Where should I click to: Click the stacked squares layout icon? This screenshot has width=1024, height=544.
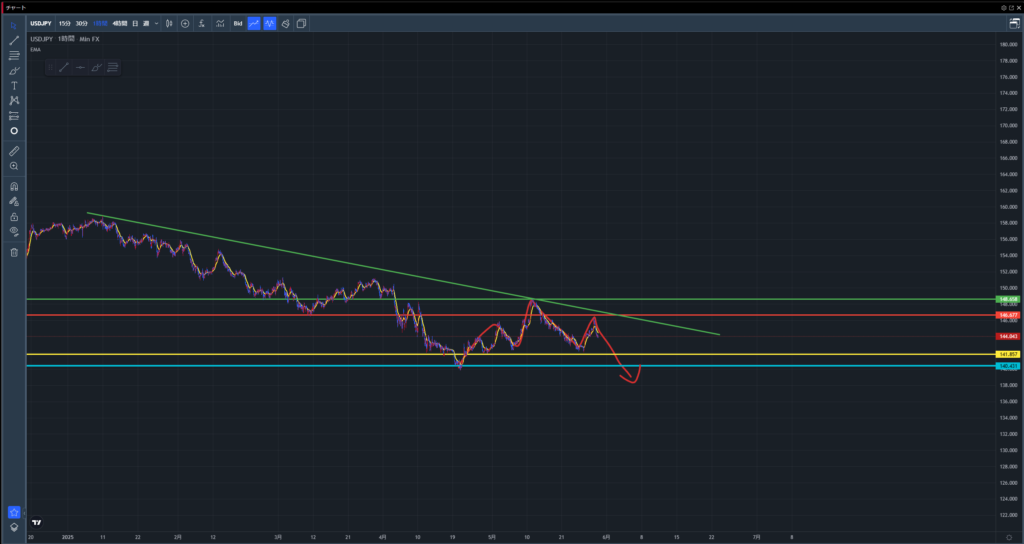pyautogui.click(x=301, y=24)
